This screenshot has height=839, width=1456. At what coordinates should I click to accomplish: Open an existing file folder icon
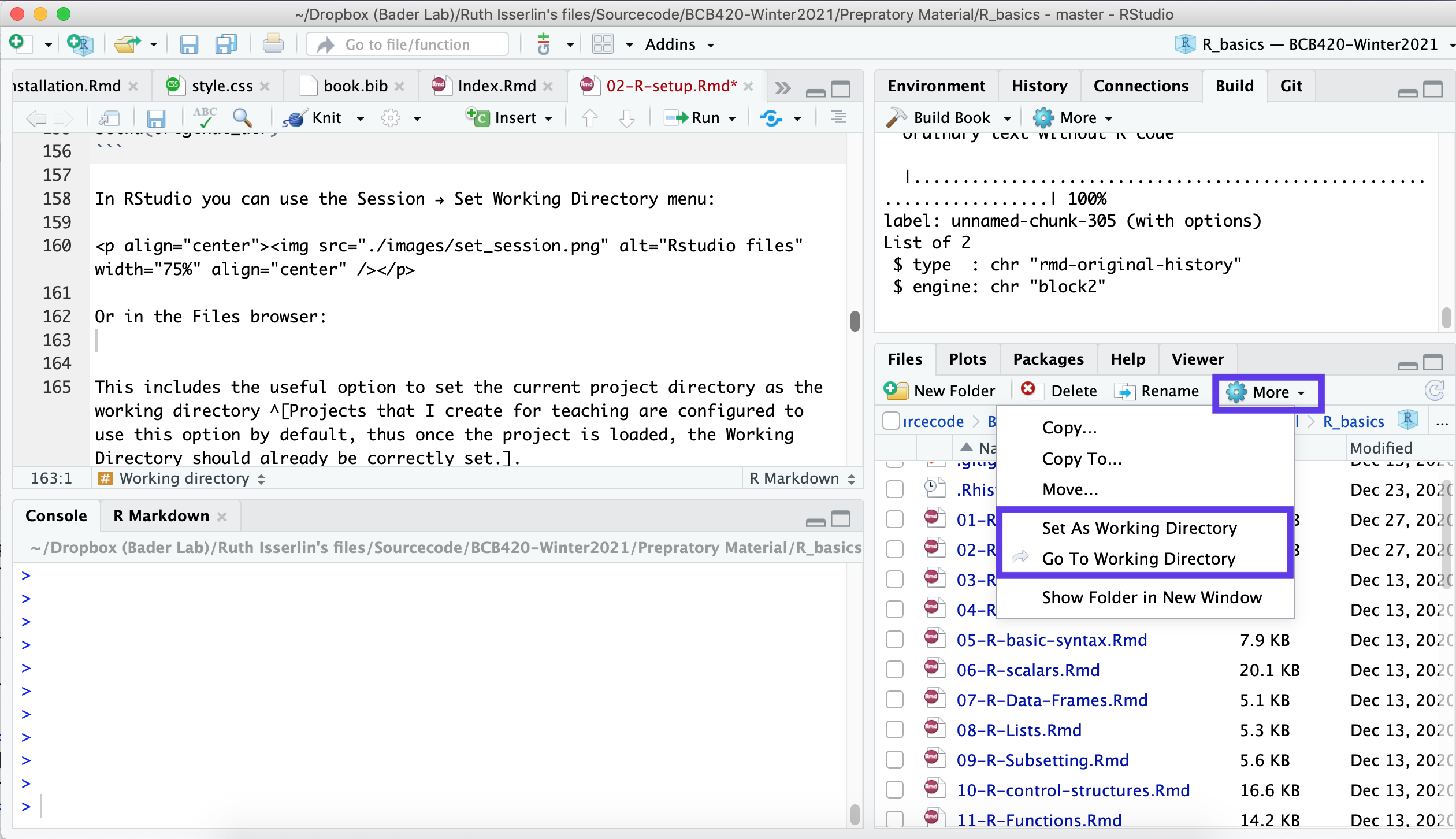coord(127,44)
